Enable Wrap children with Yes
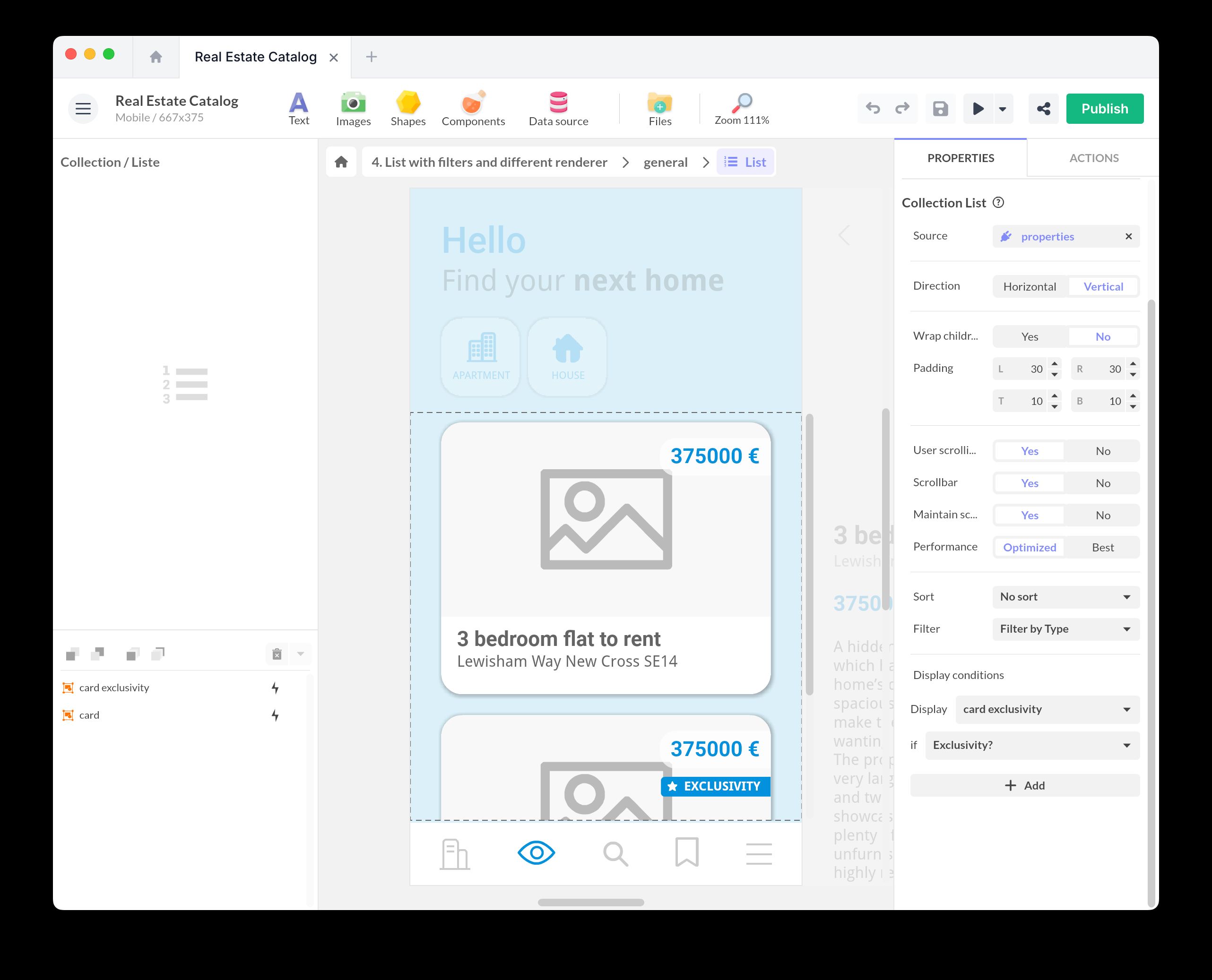This screenshot has width=1212, height=980. pos(1029,336)
